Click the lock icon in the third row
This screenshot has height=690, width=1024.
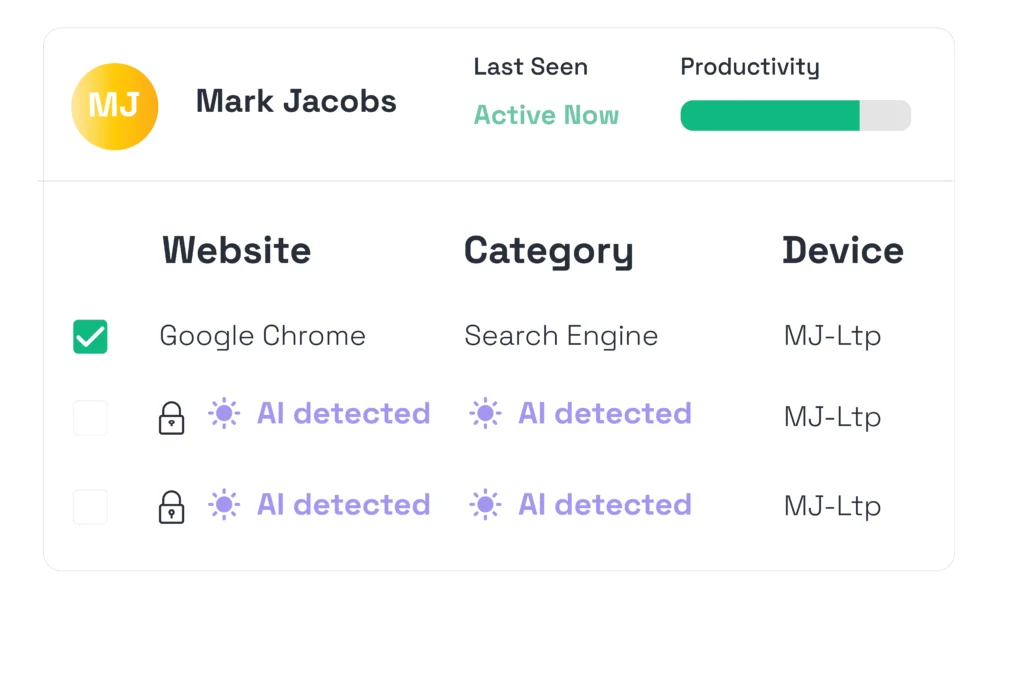coord(172,507)
